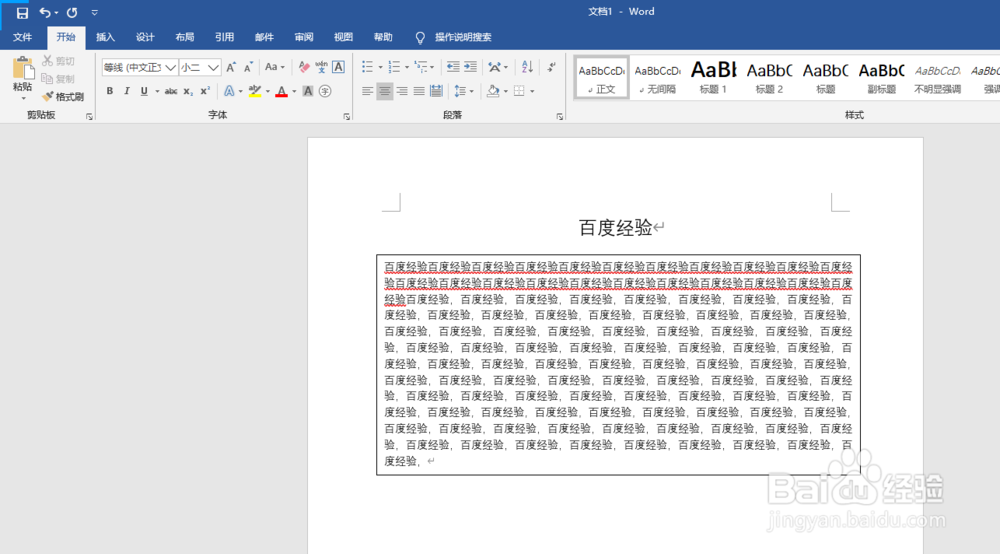The image size is (1000, 554).
Task: Toggle underline formatting
Action: point(144,91)
